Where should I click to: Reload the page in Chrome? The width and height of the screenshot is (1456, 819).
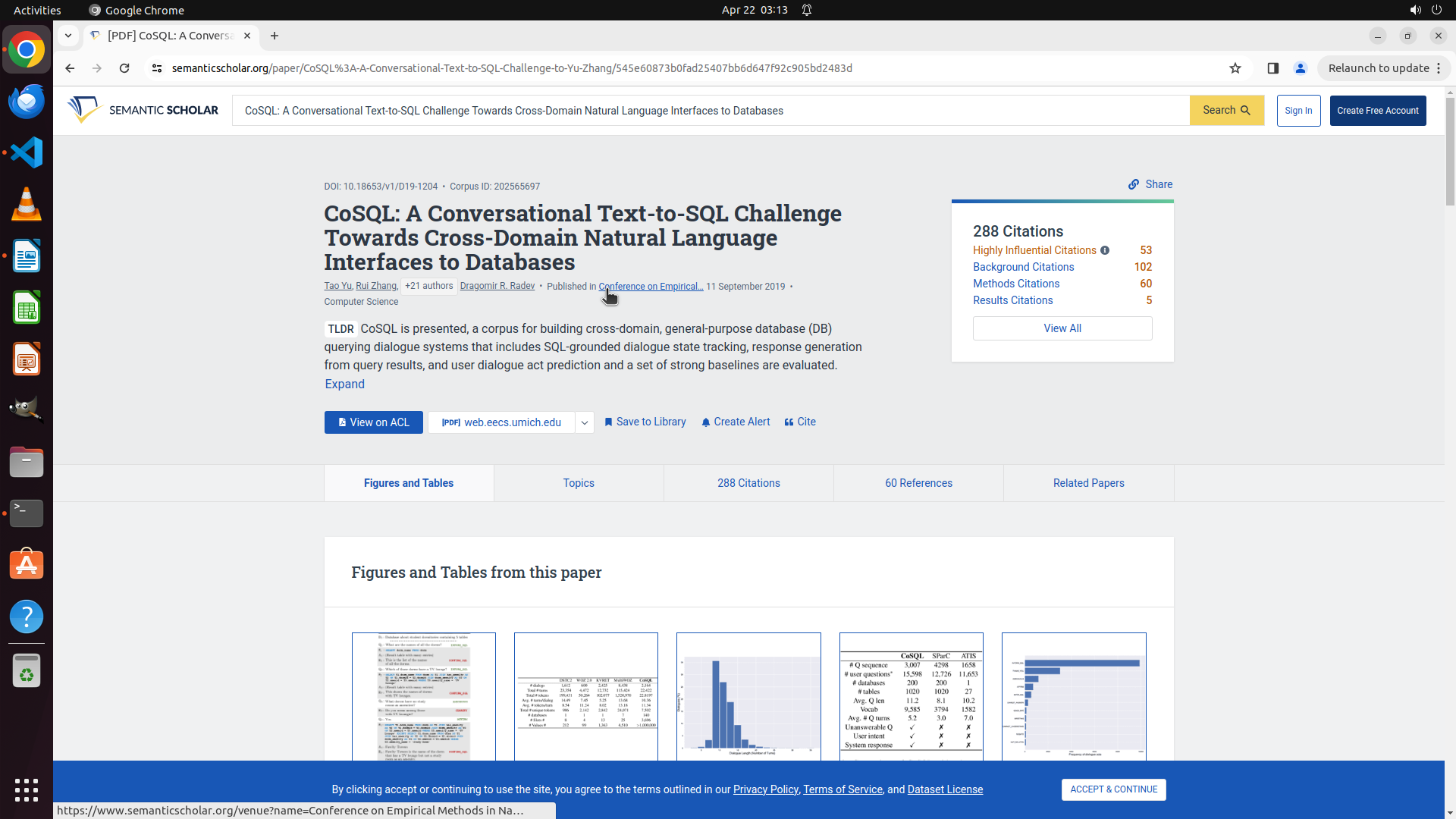[x=124, y=68]
